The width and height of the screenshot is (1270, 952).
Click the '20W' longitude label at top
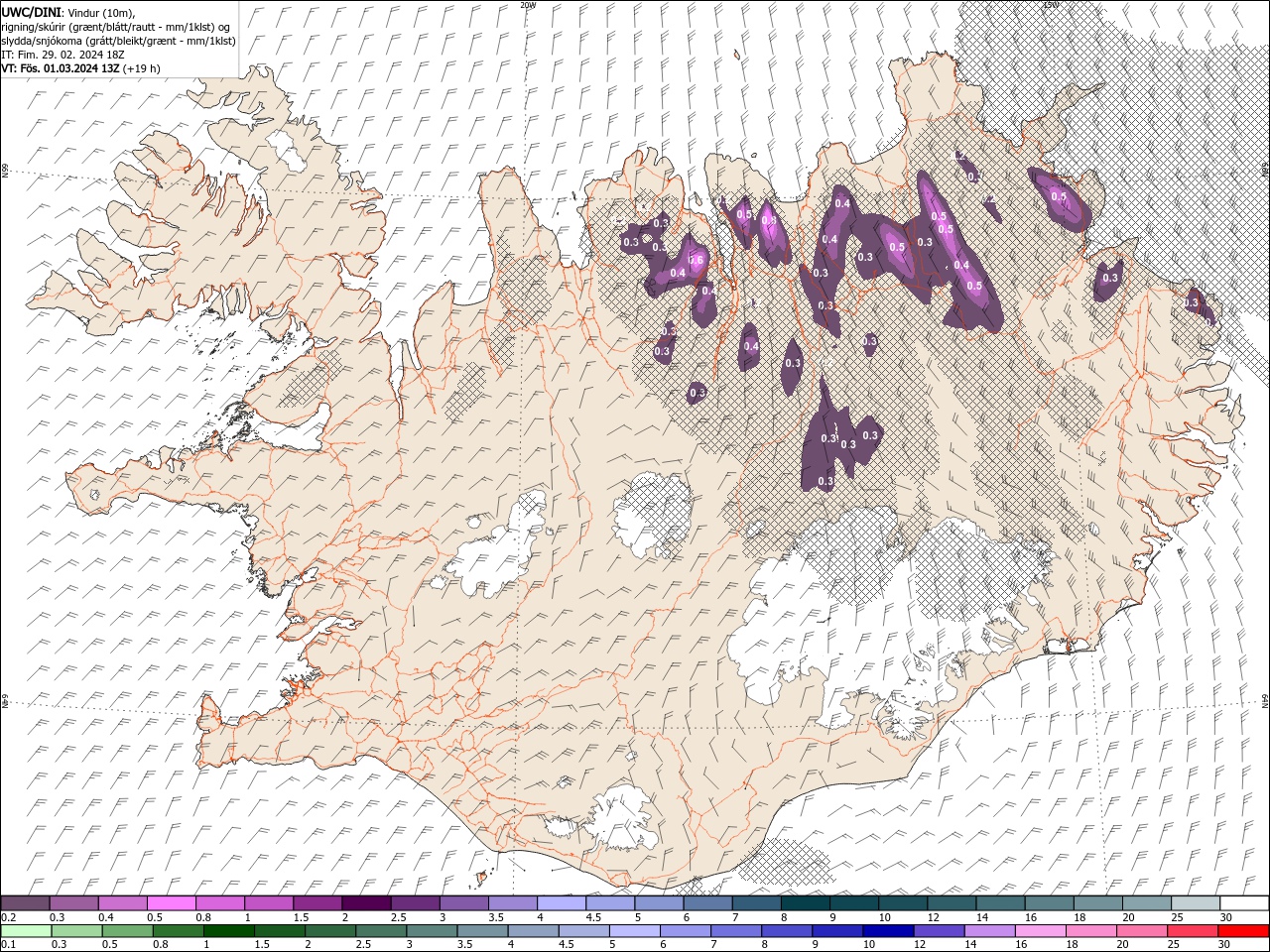528,5
